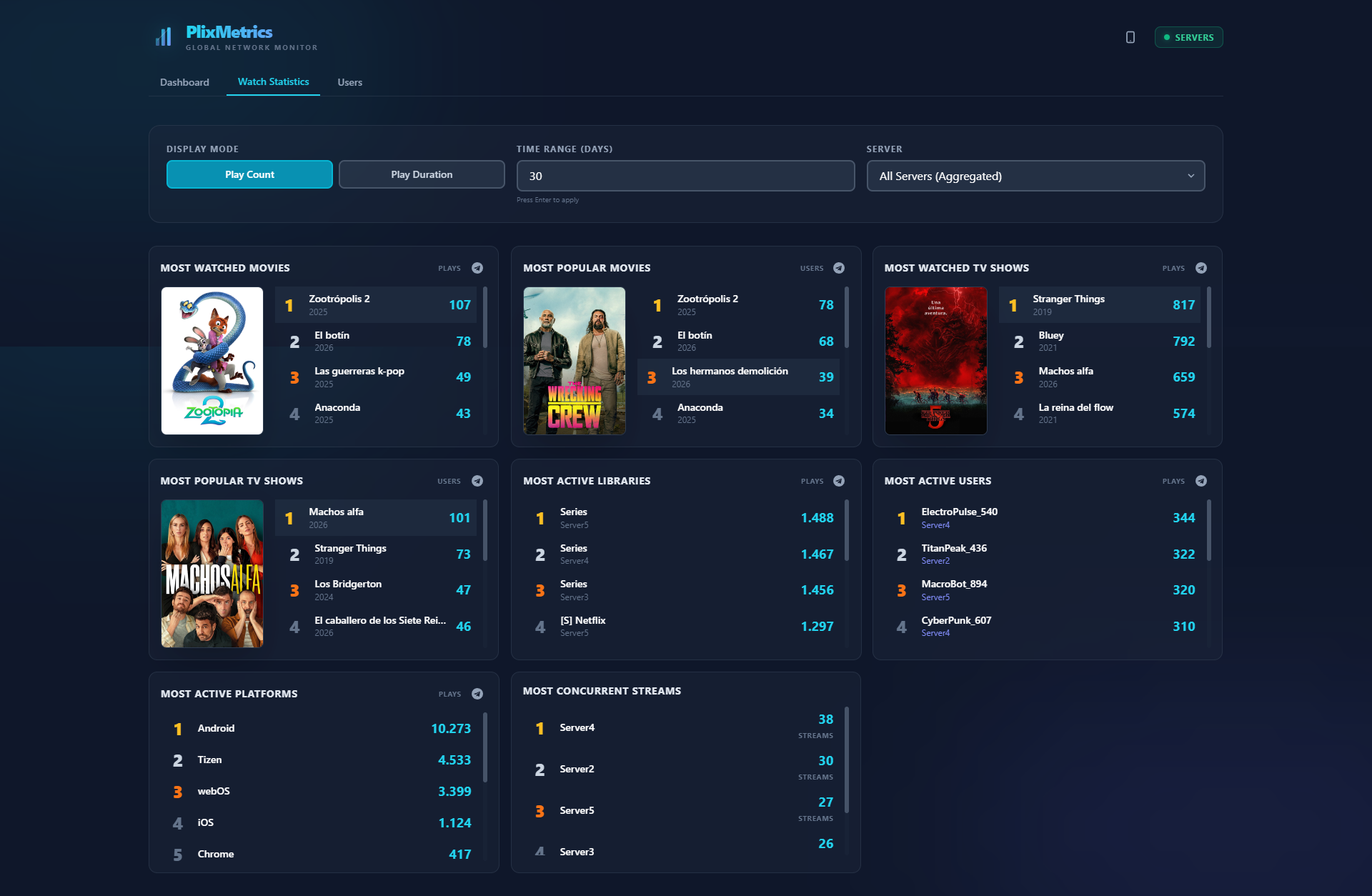Click arrow icon on Most Active Libraries card
The image size is (1372, 896).
[x=839, y=481]
